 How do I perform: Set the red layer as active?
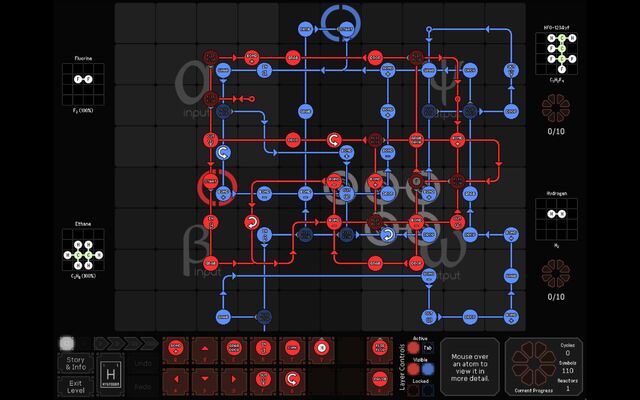pos(413,348)
